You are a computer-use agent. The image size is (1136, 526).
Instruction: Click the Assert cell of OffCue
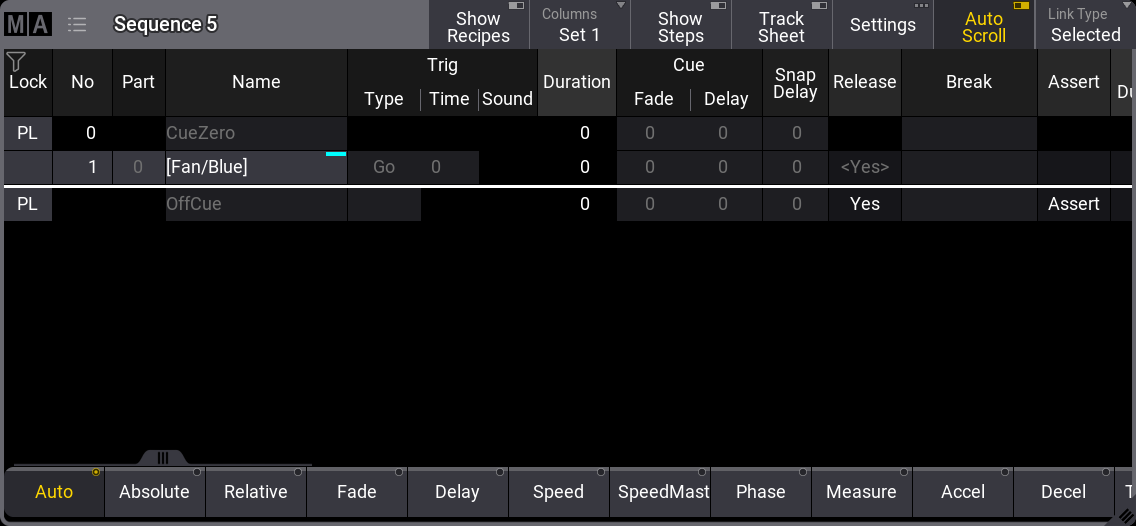pos(1073,204)
